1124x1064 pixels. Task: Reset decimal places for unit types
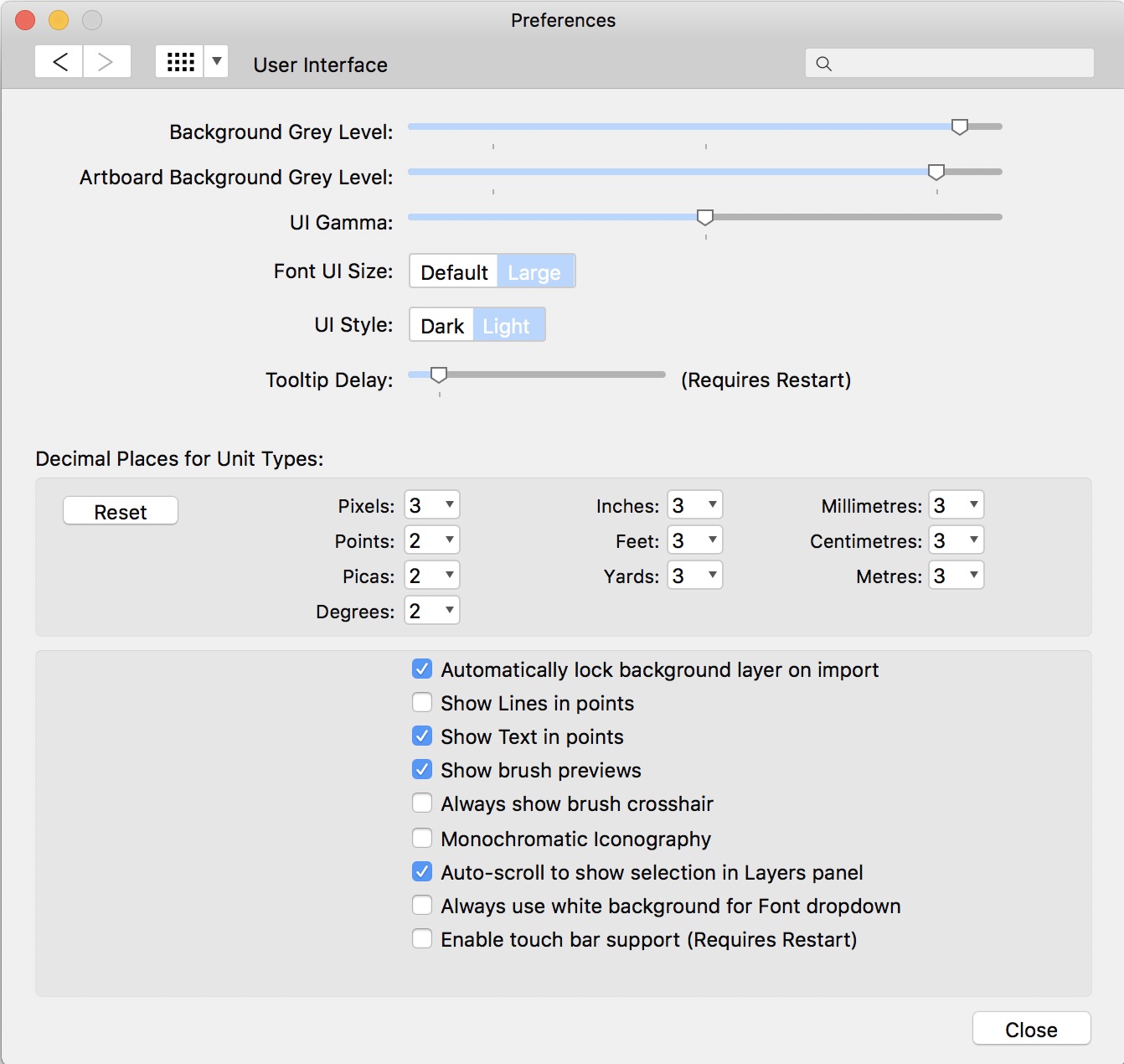coord(121,512)
